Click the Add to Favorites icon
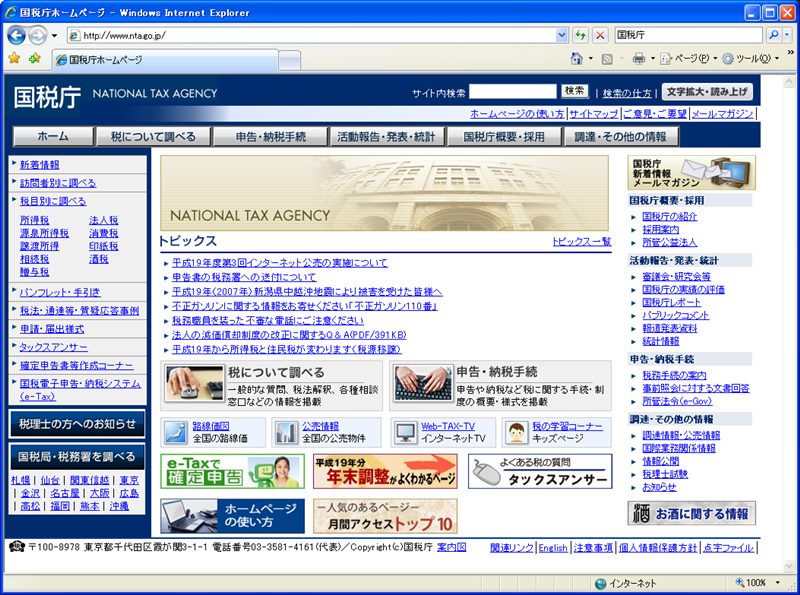The image size is (800, 595). point(35,59)
